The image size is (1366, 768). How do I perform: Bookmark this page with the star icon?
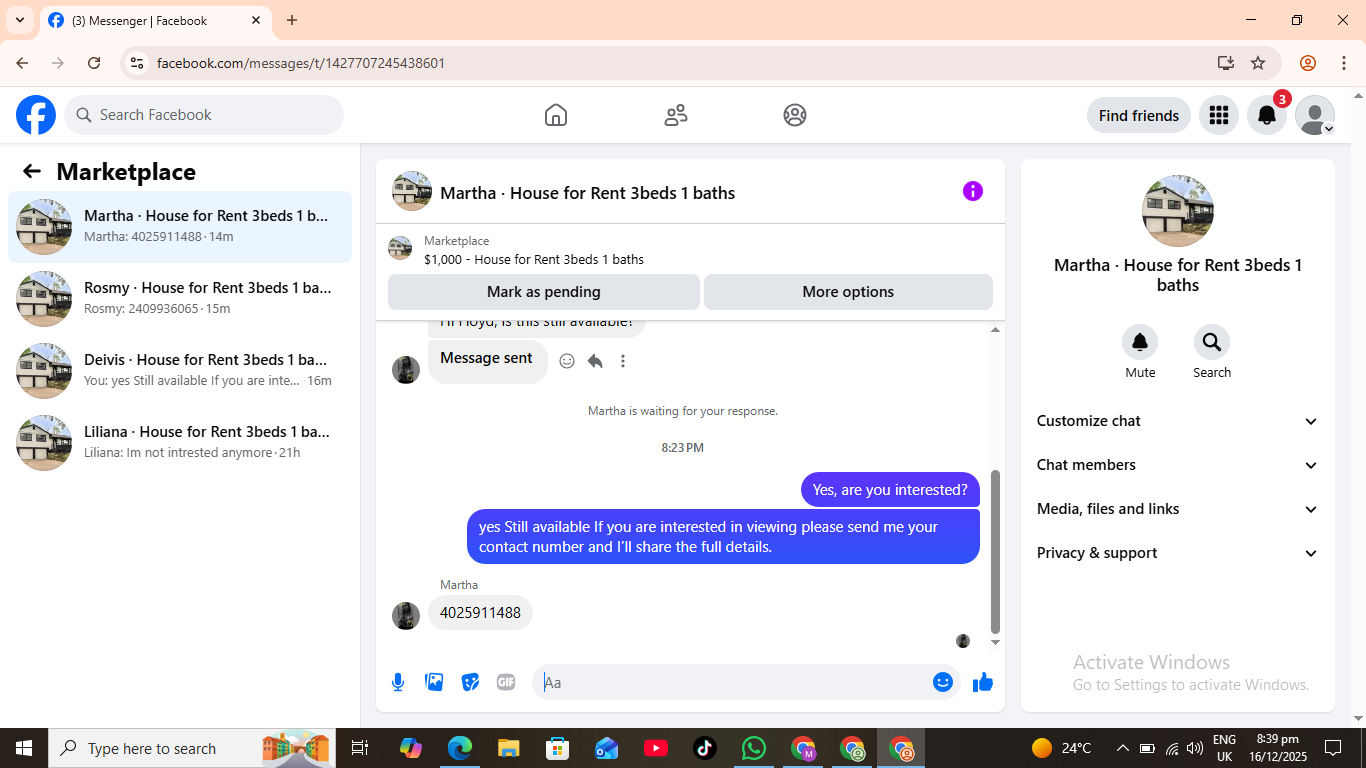1258,63
